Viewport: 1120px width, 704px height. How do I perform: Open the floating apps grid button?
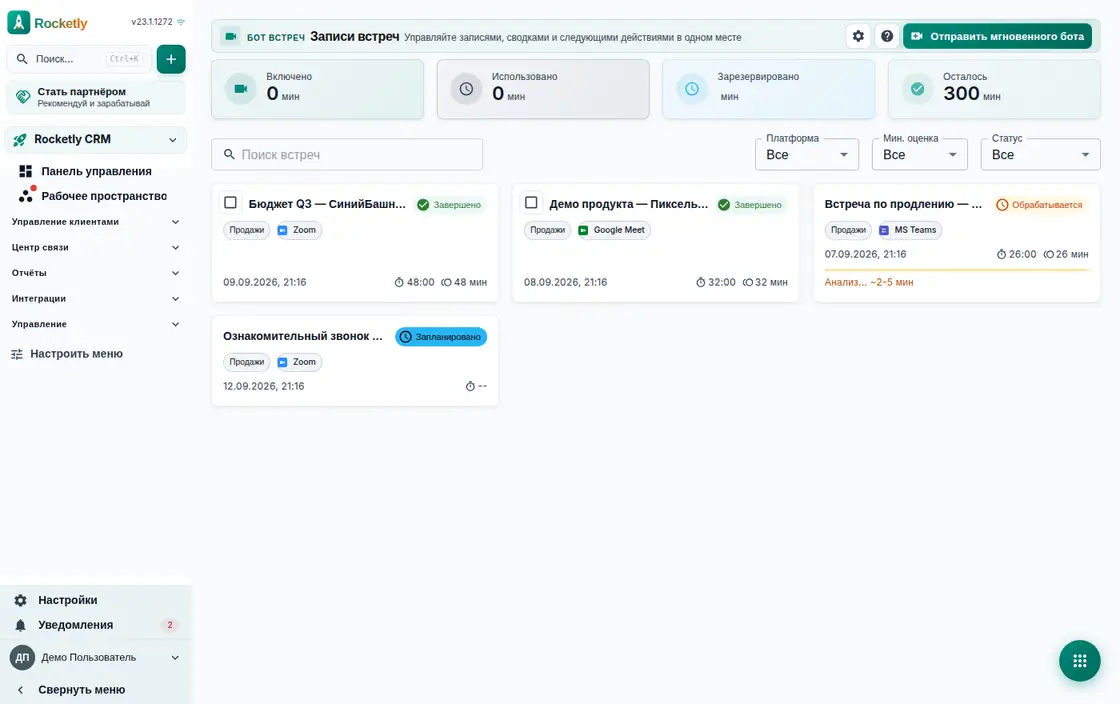tap(1079, 660)
